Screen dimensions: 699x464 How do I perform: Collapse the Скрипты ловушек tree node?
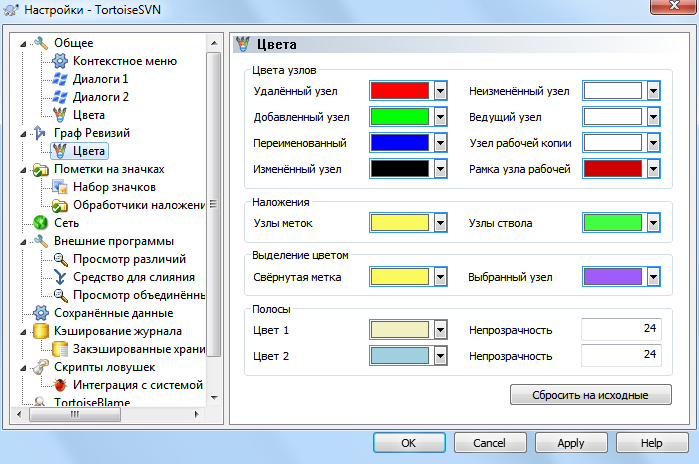(x=23, y=368)
